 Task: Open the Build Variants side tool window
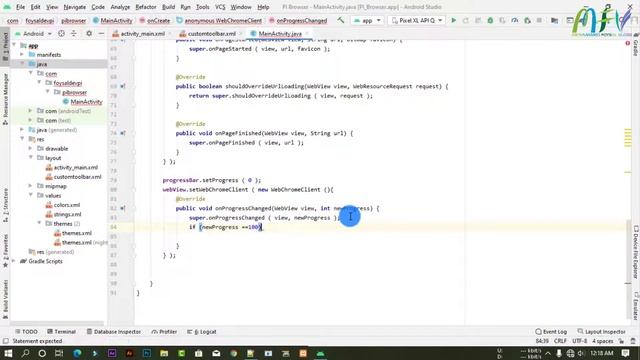click(x=5, y=298)
